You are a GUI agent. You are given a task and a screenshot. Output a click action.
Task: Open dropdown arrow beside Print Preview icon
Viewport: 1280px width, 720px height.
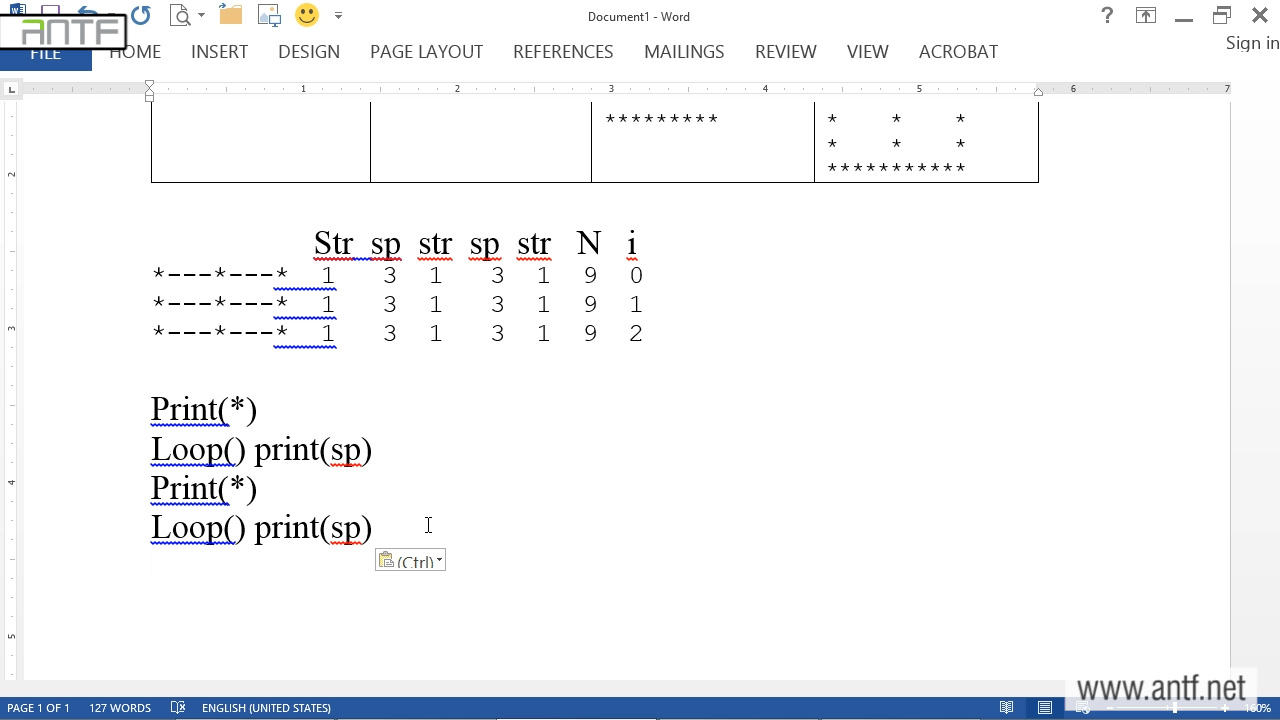pyautogui.click(x=201, y=16)
